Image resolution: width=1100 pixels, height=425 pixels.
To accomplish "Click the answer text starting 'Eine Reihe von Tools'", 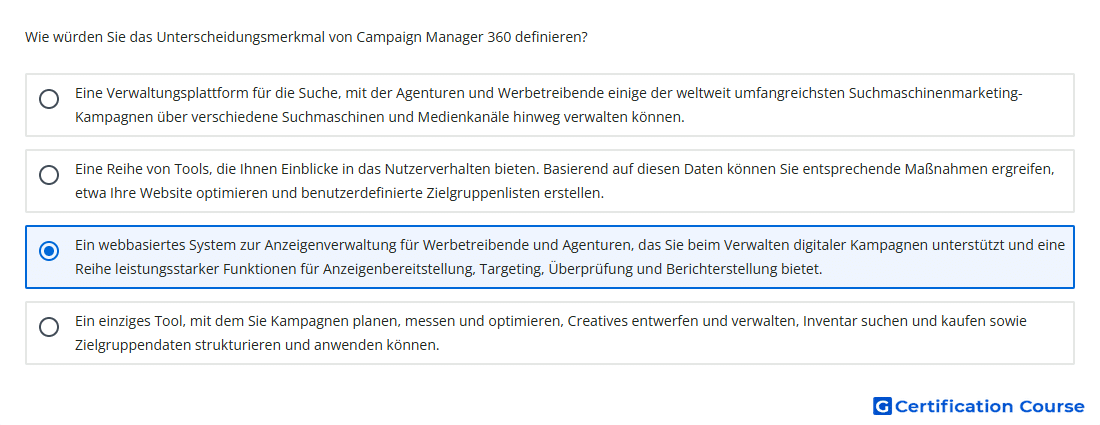I will click(565, 181).
